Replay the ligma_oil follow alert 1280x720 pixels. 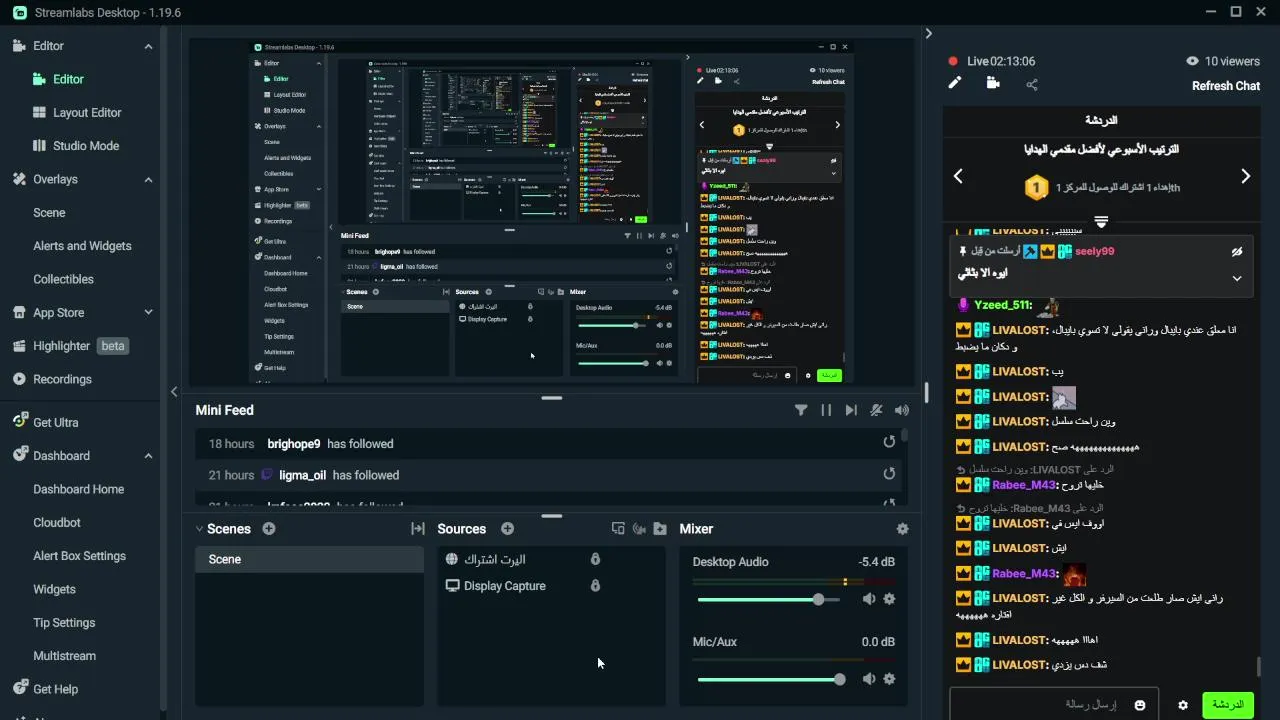889,475
